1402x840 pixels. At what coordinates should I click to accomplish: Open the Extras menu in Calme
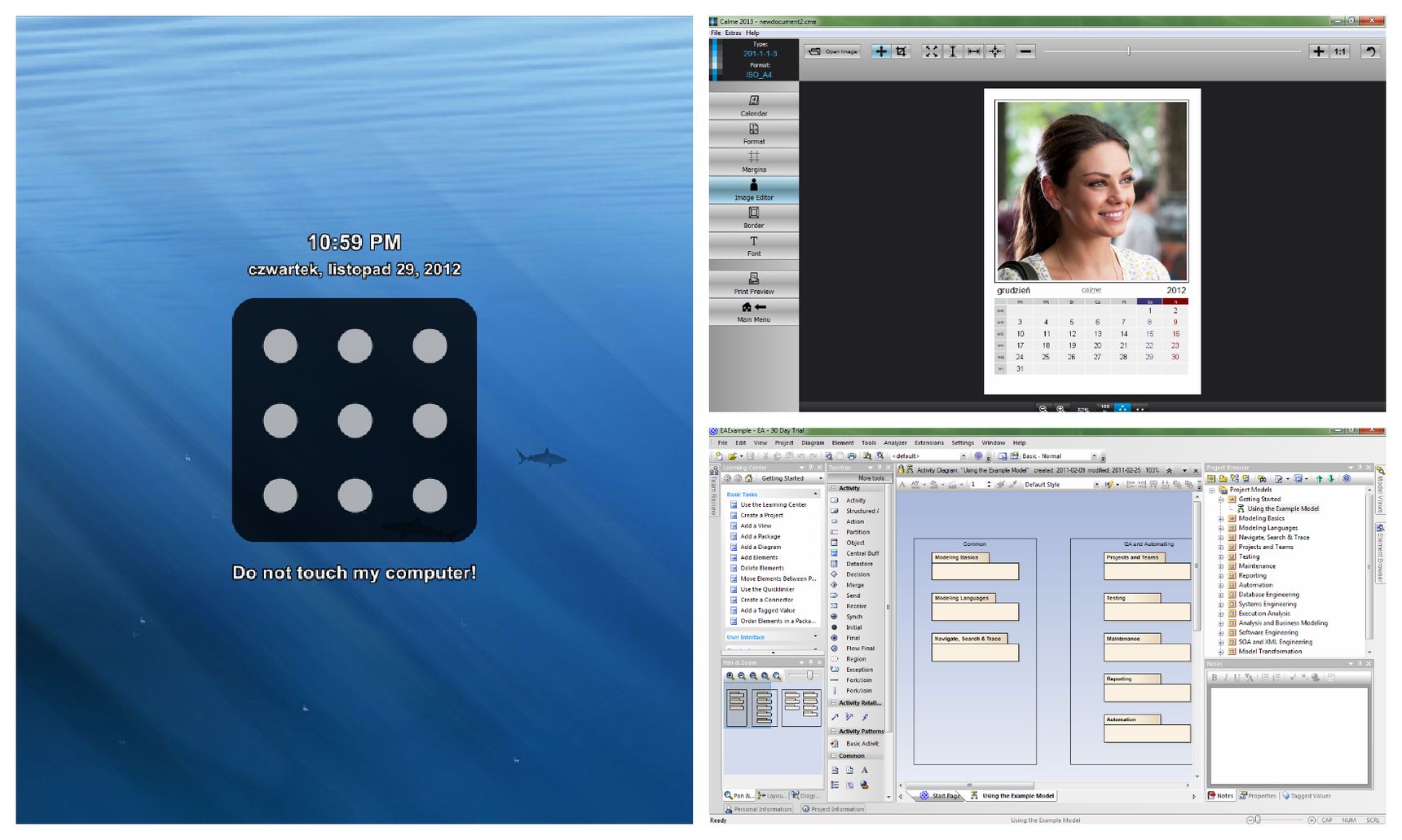coord(733,33)
